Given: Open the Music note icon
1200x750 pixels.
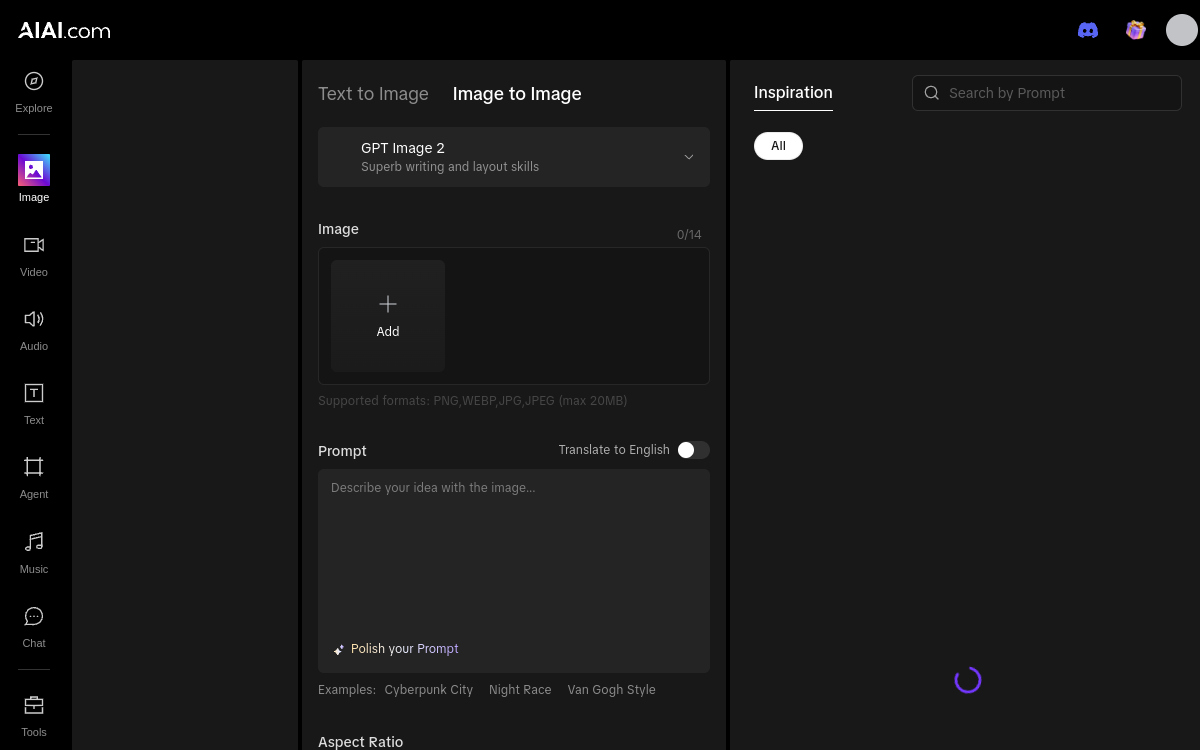Looking at the screenshot, I should pyautogui.click(x=34, y=541).
